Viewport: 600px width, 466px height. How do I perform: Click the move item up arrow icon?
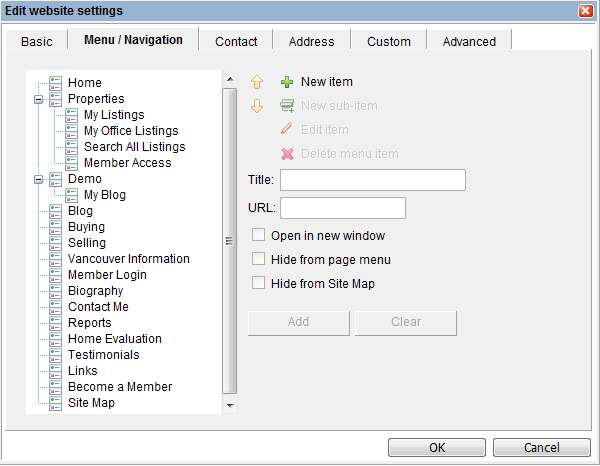coord(257,82)
